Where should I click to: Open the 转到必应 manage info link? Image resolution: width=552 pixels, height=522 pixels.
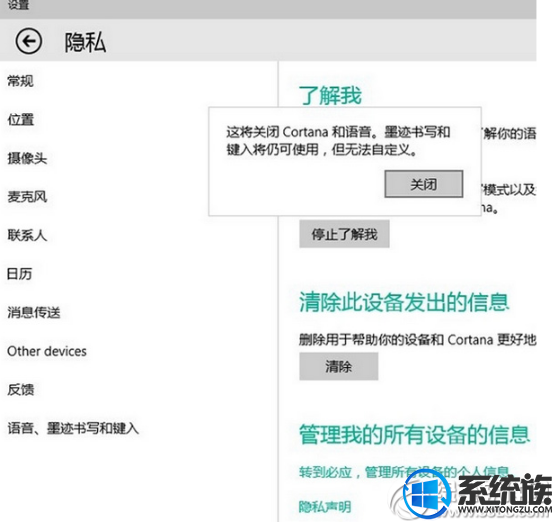tap(404, 472)
